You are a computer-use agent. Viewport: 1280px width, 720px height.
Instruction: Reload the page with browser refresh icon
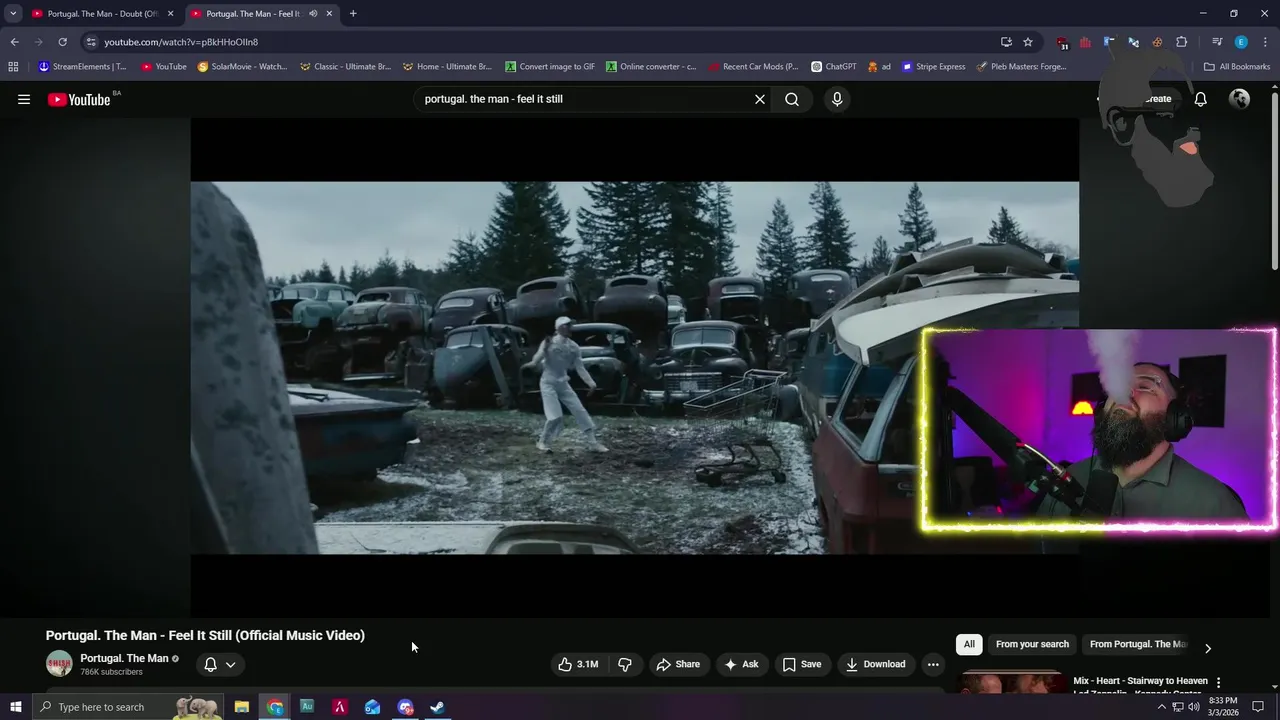pyautogui.click(x=62, y=42)
